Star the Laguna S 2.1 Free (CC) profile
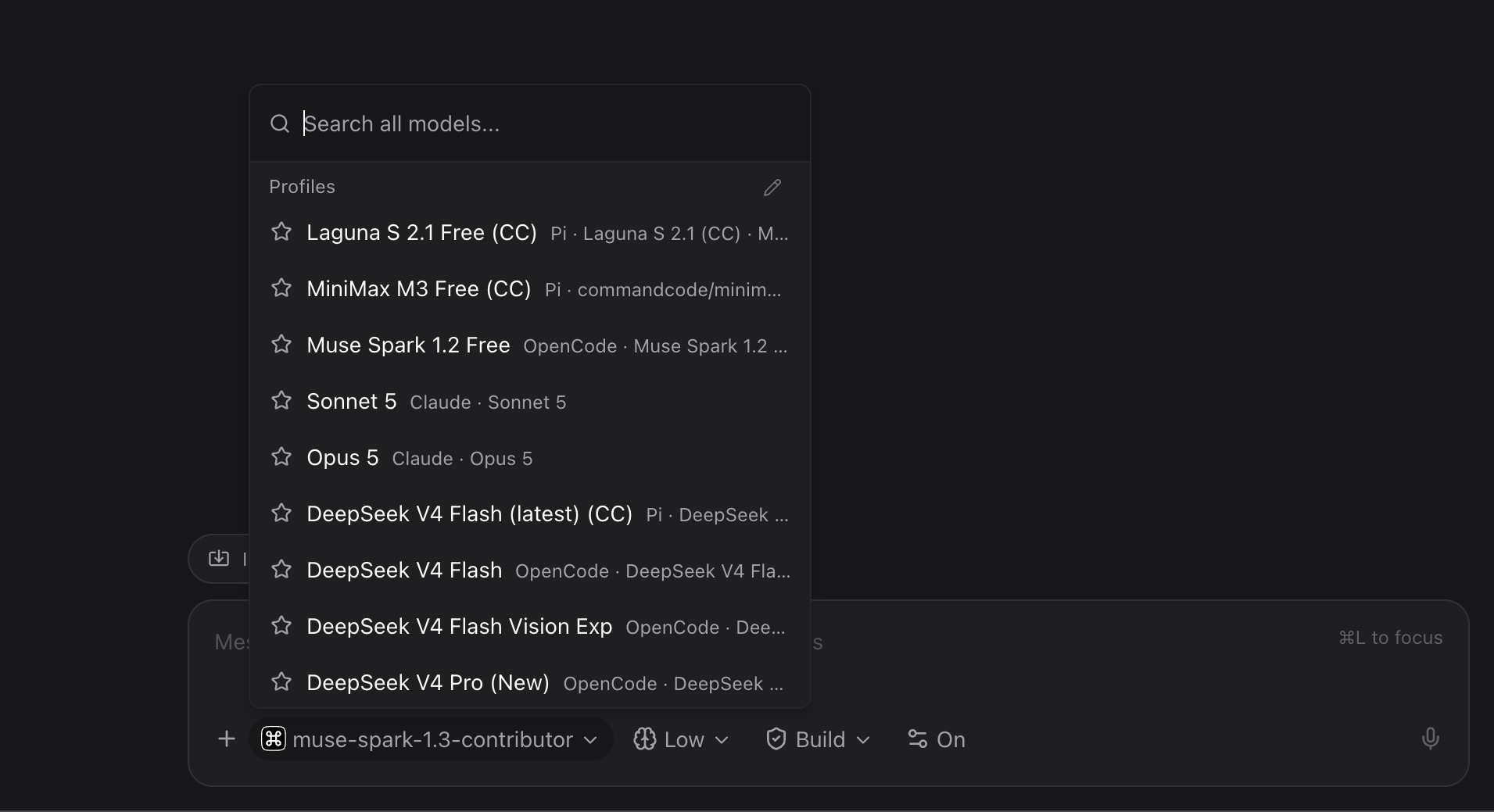This screenshot has width=1494, height=812. point(281,232)
